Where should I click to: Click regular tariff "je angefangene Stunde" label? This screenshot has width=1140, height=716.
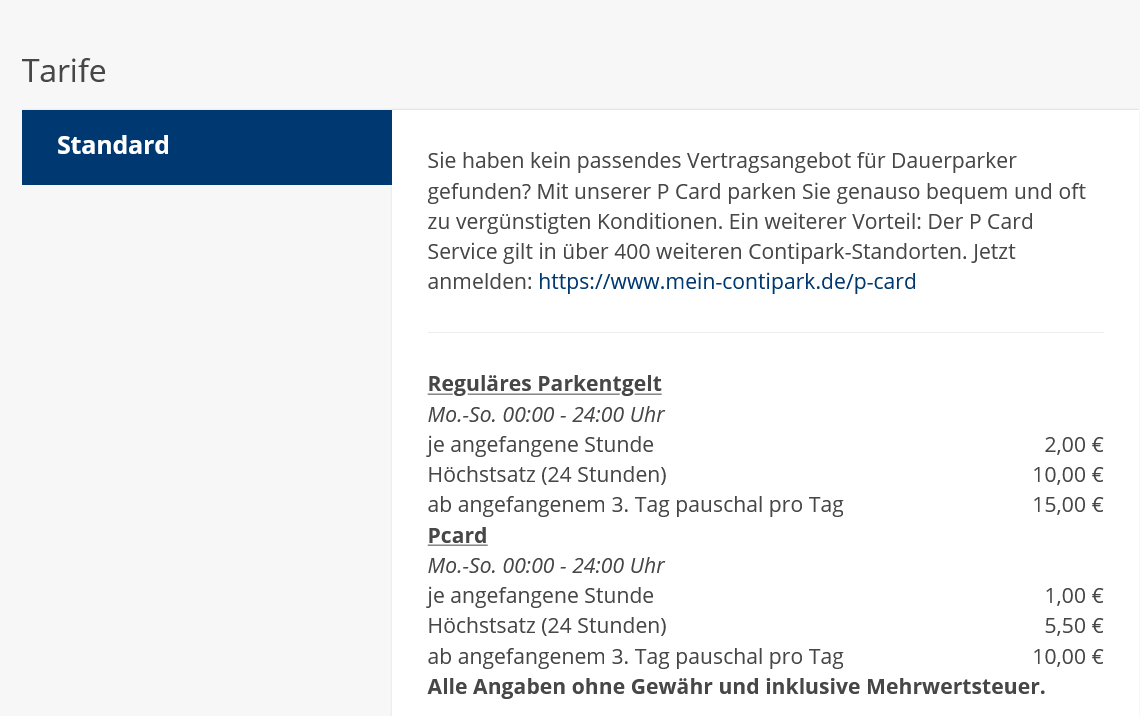pos(540,445)
